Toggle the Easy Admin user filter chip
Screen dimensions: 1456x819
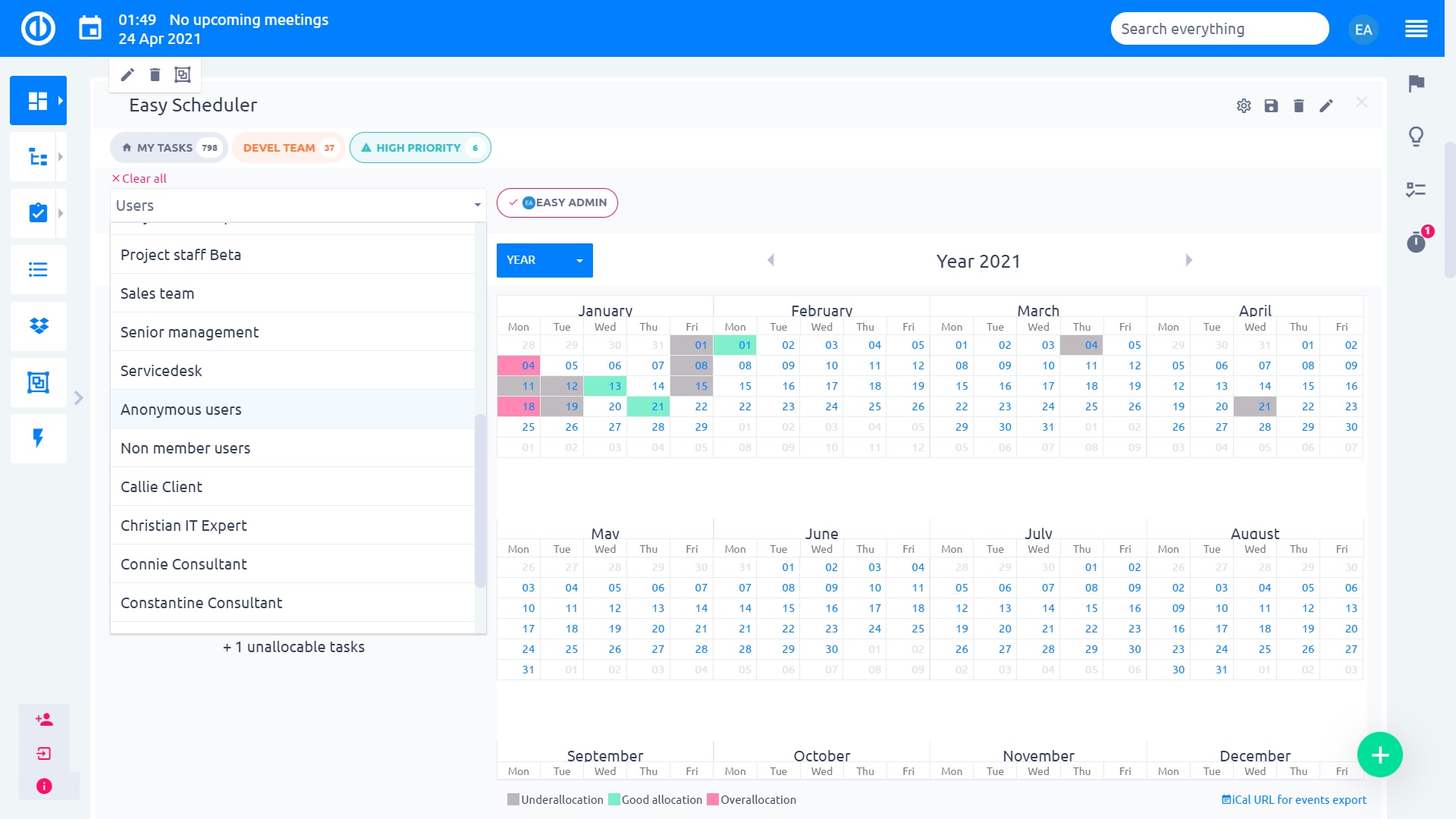tap(557, 203)
